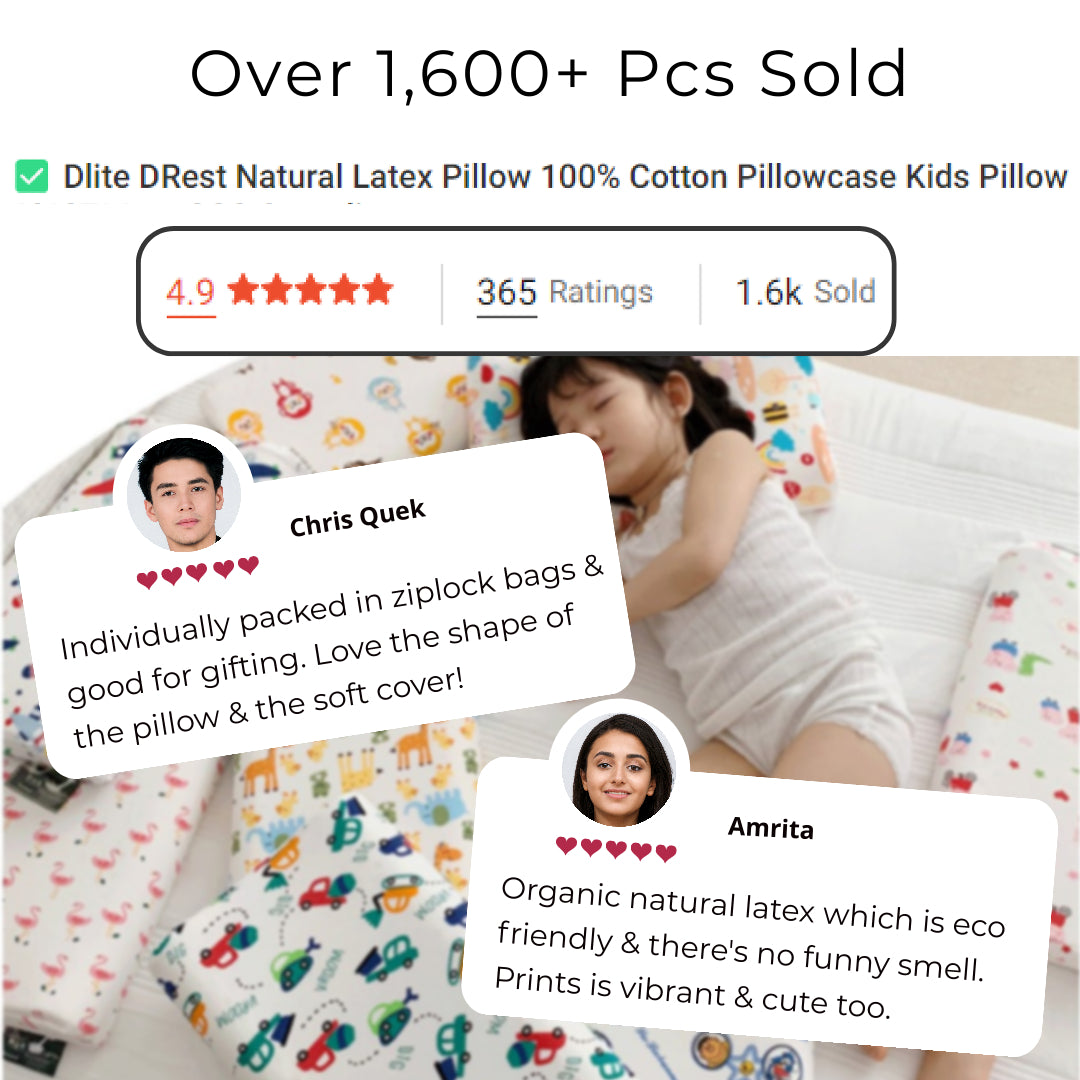Open the Dlite DRest Natural Latex Pillow title

(x=565, y=176)
